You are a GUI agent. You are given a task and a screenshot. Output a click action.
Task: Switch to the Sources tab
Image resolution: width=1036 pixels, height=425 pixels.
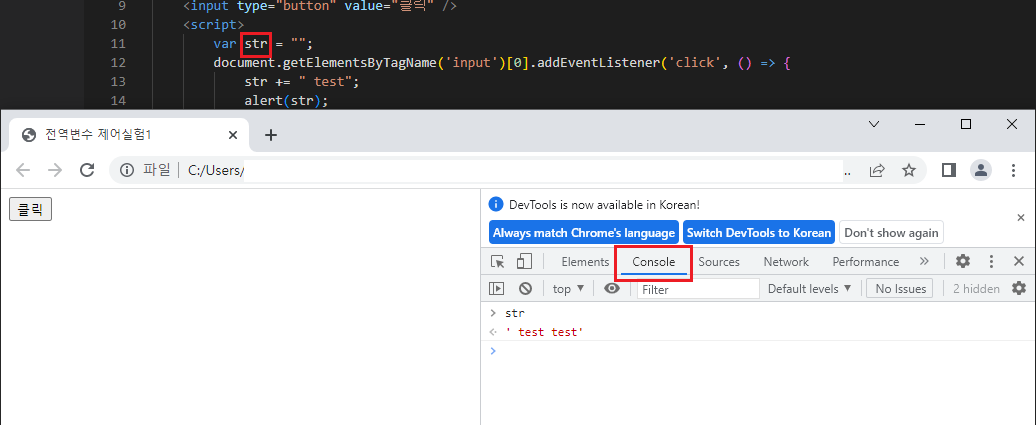(x=719, y=262)
